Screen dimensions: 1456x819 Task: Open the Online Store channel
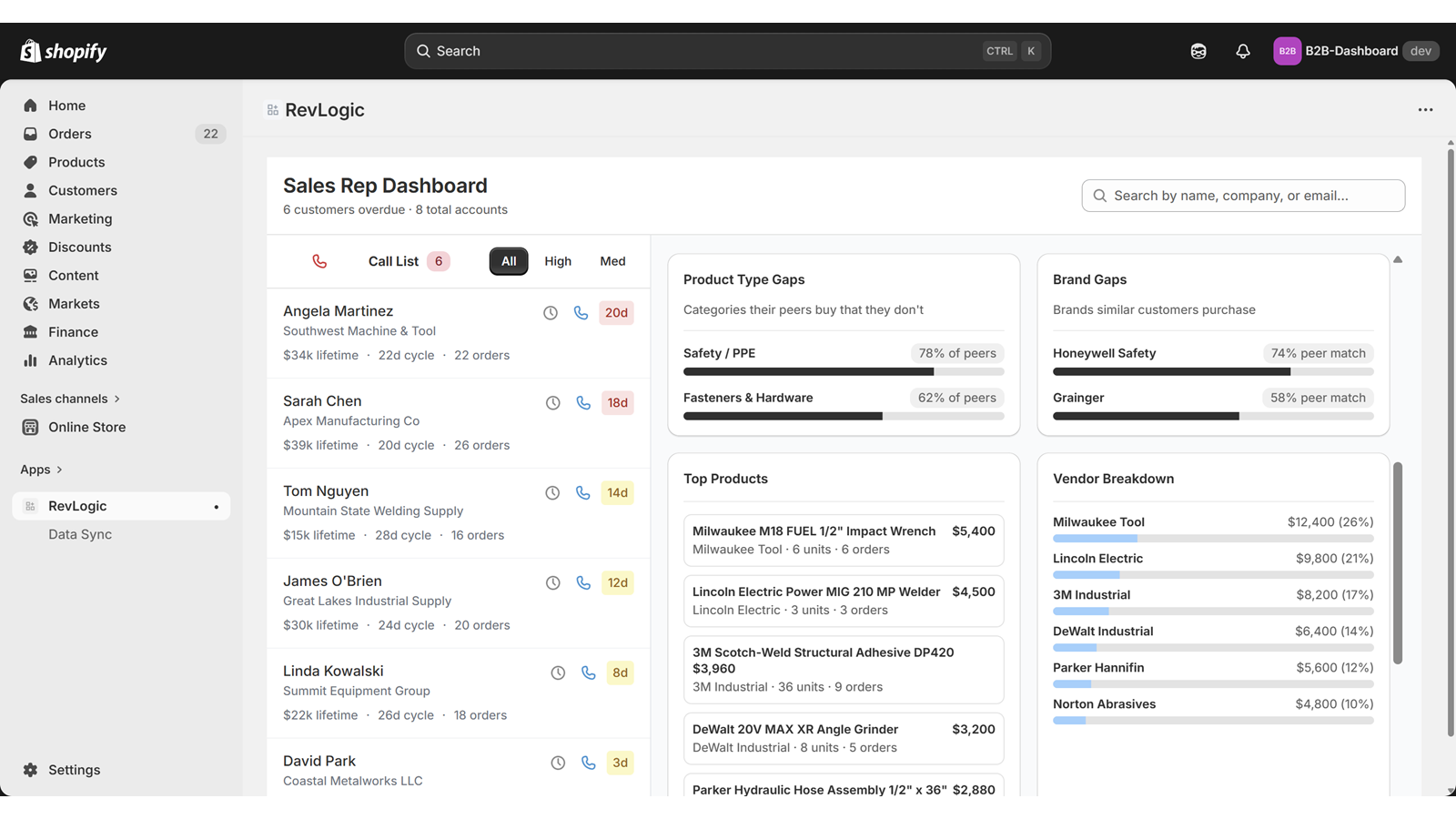[x=86, y=427]
